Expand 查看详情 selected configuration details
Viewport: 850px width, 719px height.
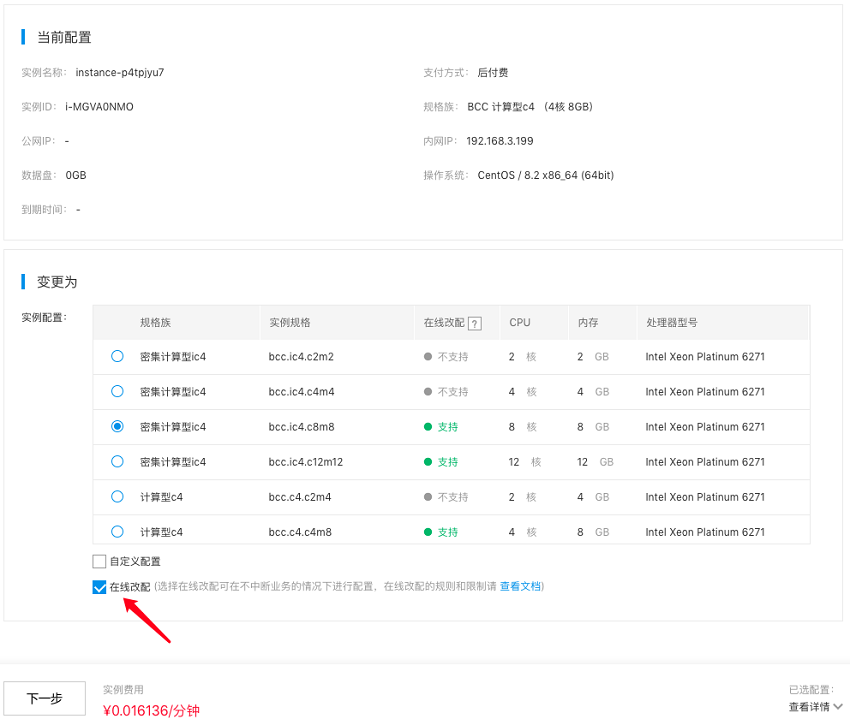click(x=809, y=707)
